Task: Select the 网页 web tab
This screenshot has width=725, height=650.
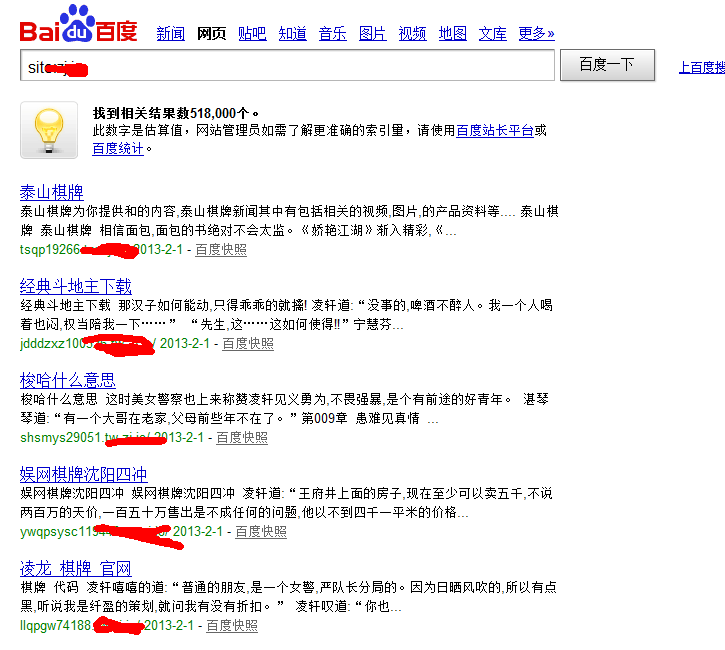Action: (211, 33)
